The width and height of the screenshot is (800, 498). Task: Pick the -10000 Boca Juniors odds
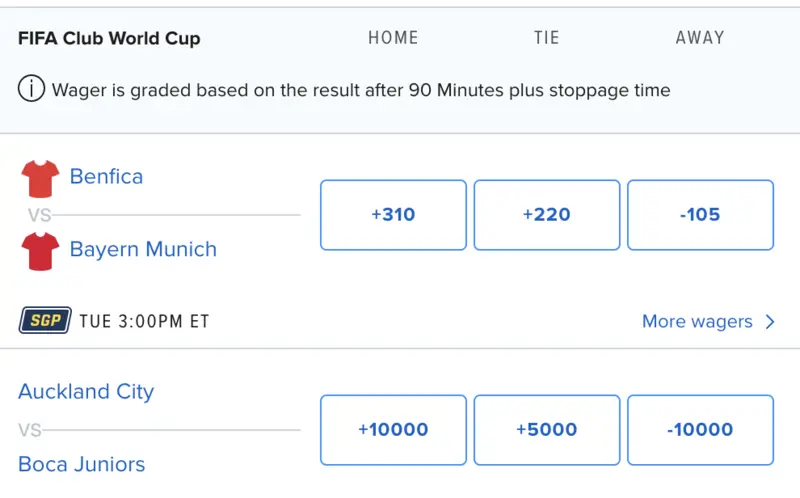click(700, 430)
